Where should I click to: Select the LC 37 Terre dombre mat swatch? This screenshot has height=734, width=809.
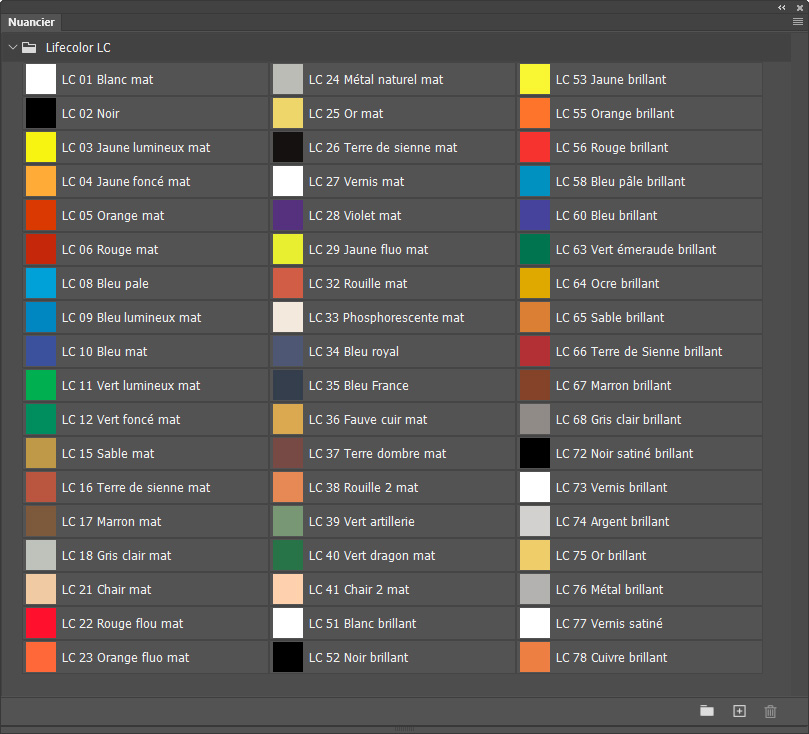pos(288,454)
